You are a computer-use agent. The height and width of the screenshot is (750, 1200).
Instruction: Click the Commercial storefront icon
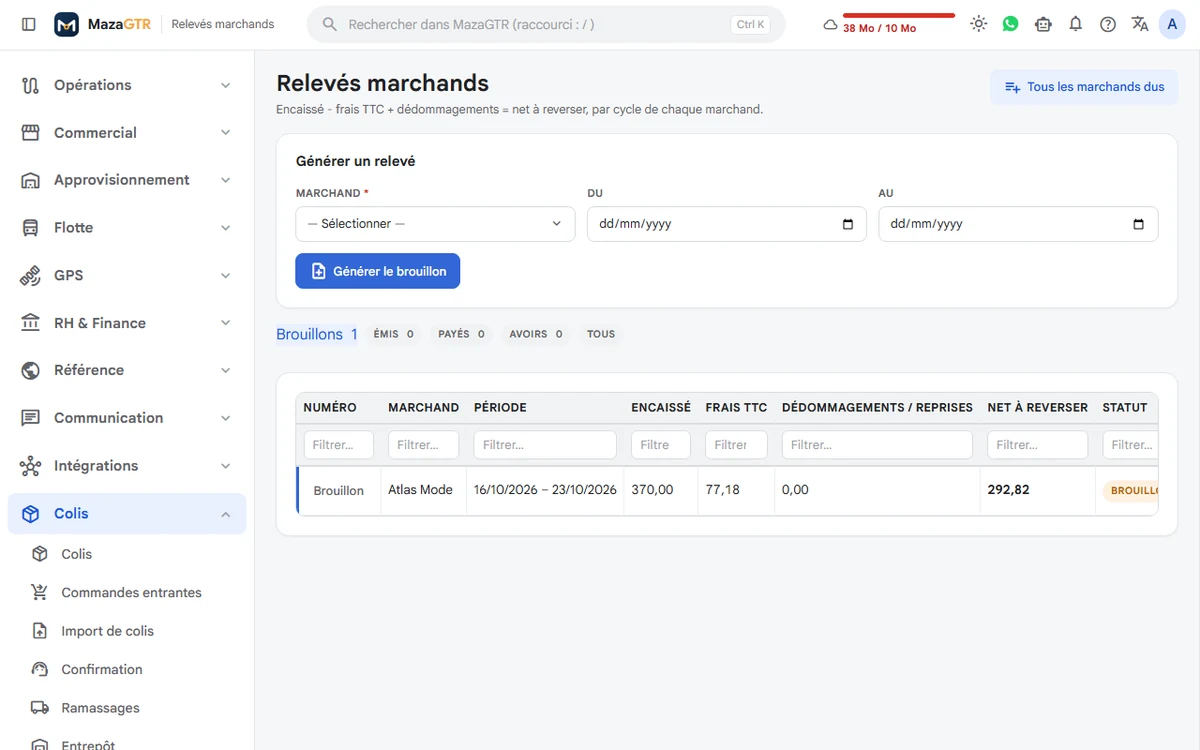click(x=30, y=132)
